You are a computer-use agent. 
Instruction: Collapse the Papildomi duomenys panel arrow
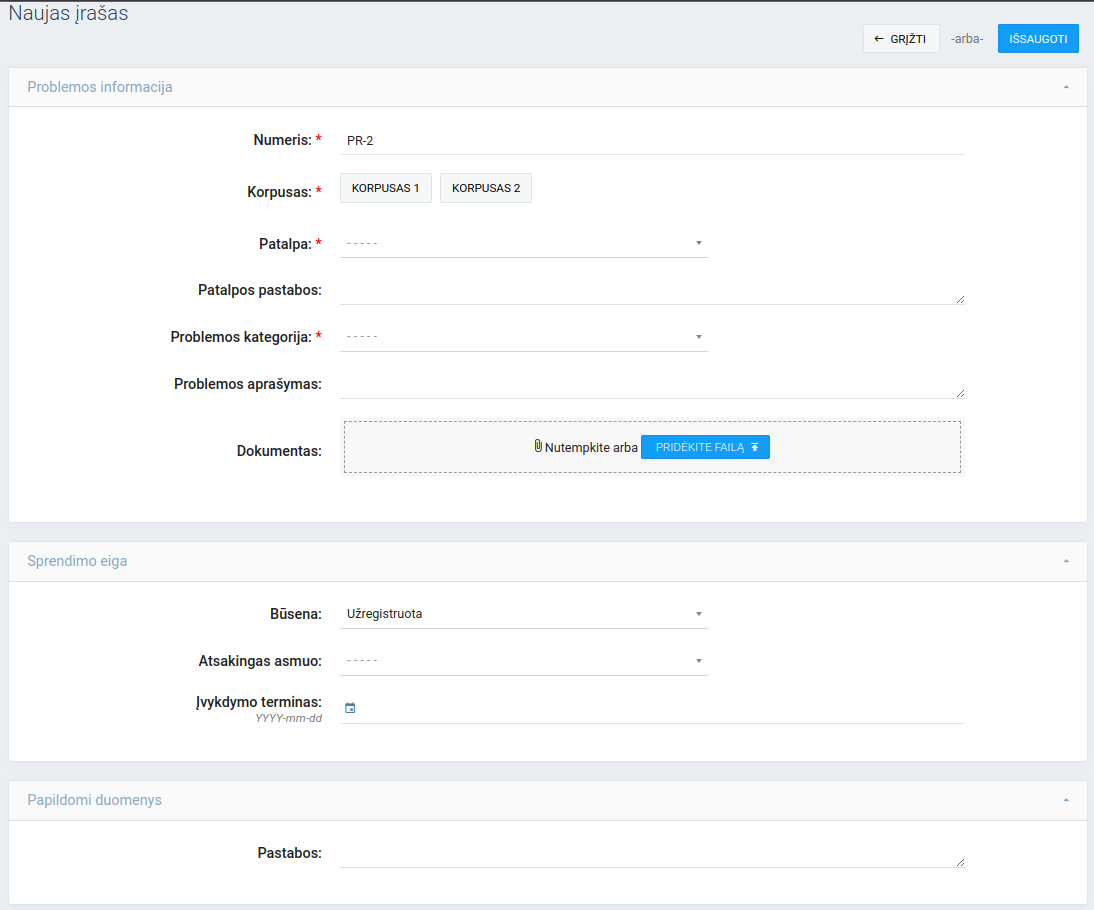click(x=1066, y=801)
